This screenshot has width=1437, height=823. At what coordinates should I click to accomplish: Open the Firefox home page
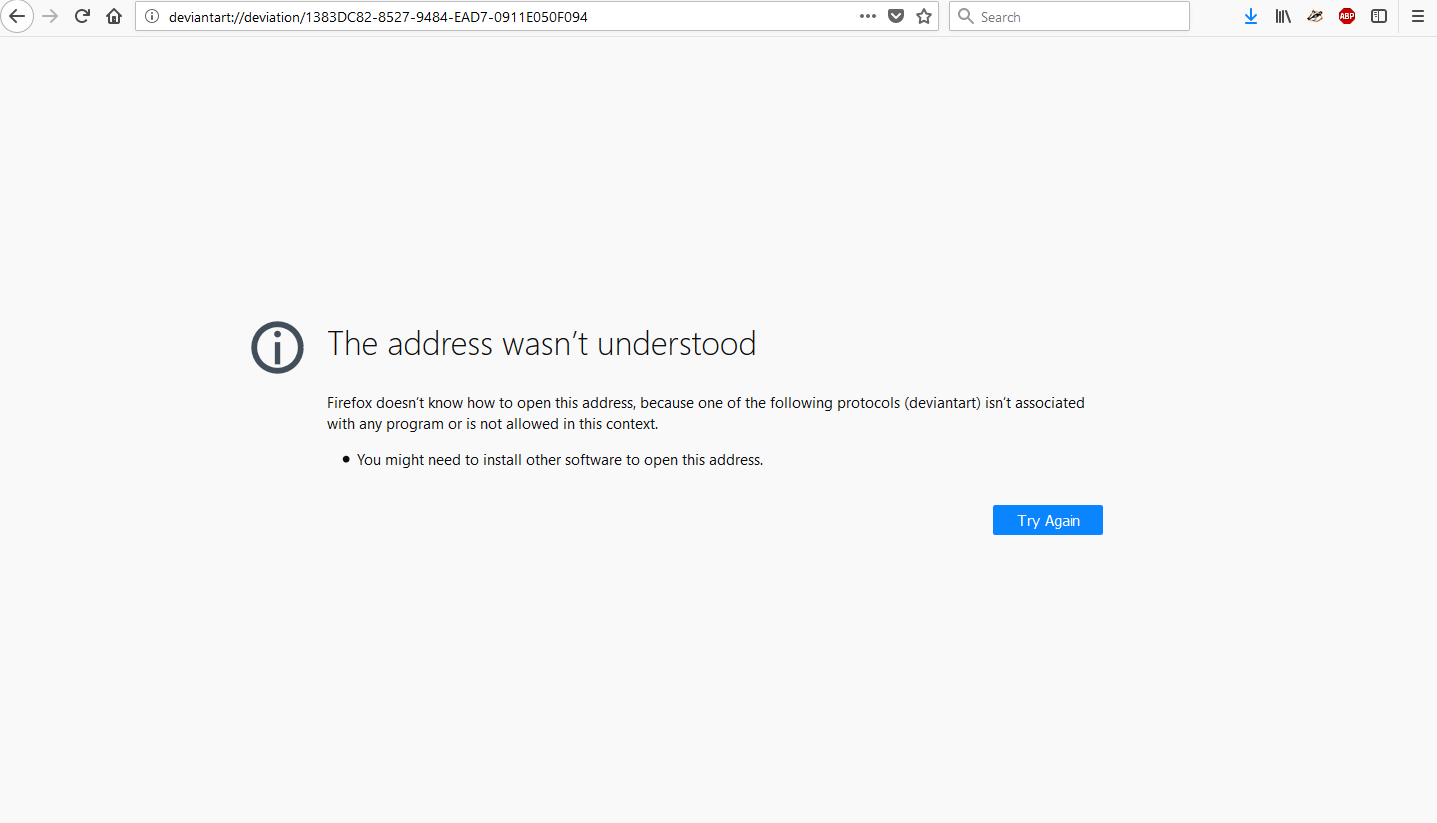coord(114,16)
